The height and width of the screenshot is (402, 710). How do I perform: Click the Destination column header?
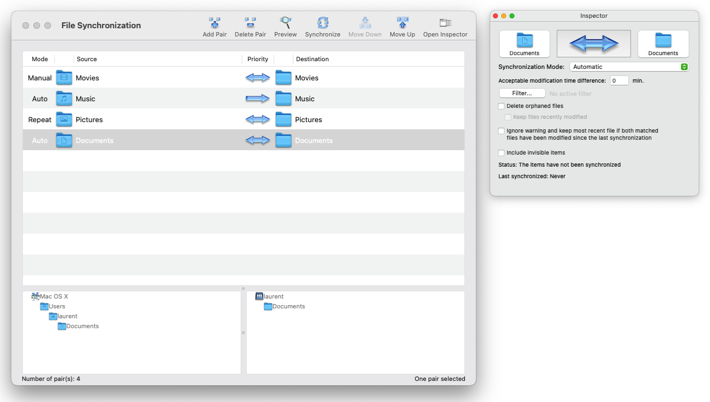[312, 59]
